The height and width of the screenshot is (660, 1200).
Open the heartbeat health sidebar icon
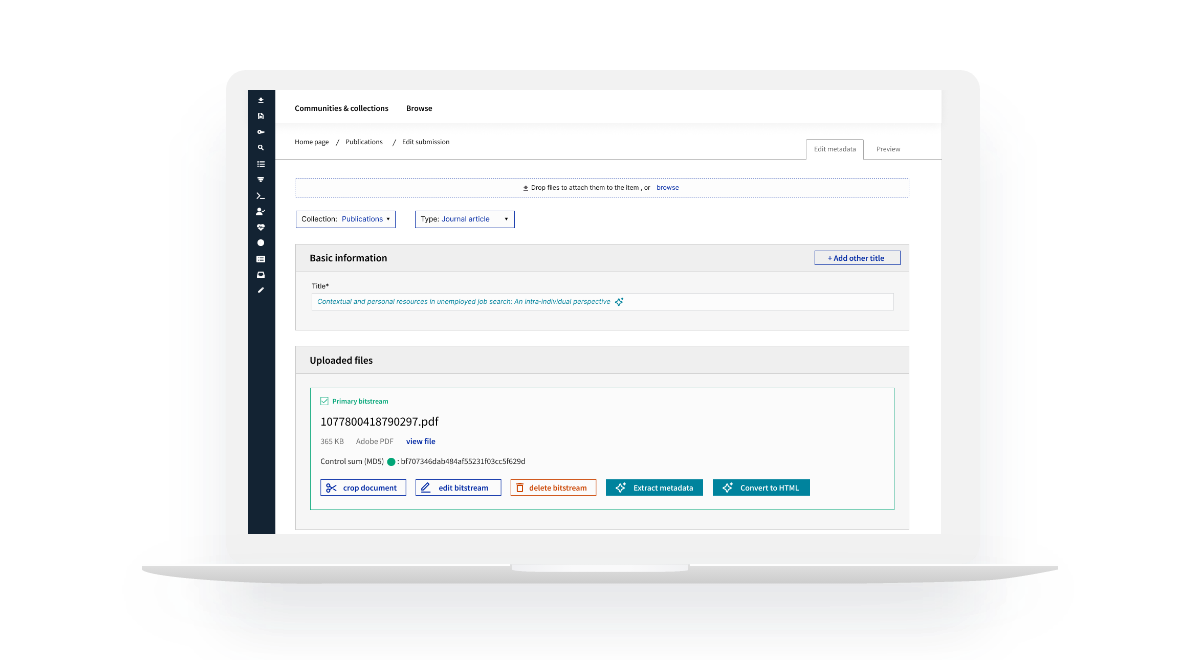point(261,227)
